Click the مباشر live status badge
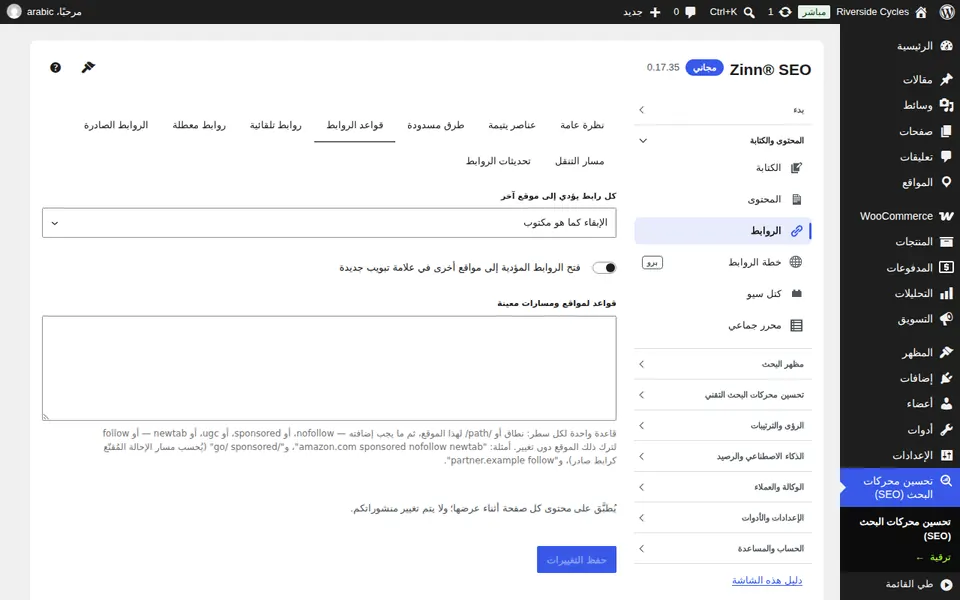This screenshot has width=960, height=600. click(x=814, y=12)
